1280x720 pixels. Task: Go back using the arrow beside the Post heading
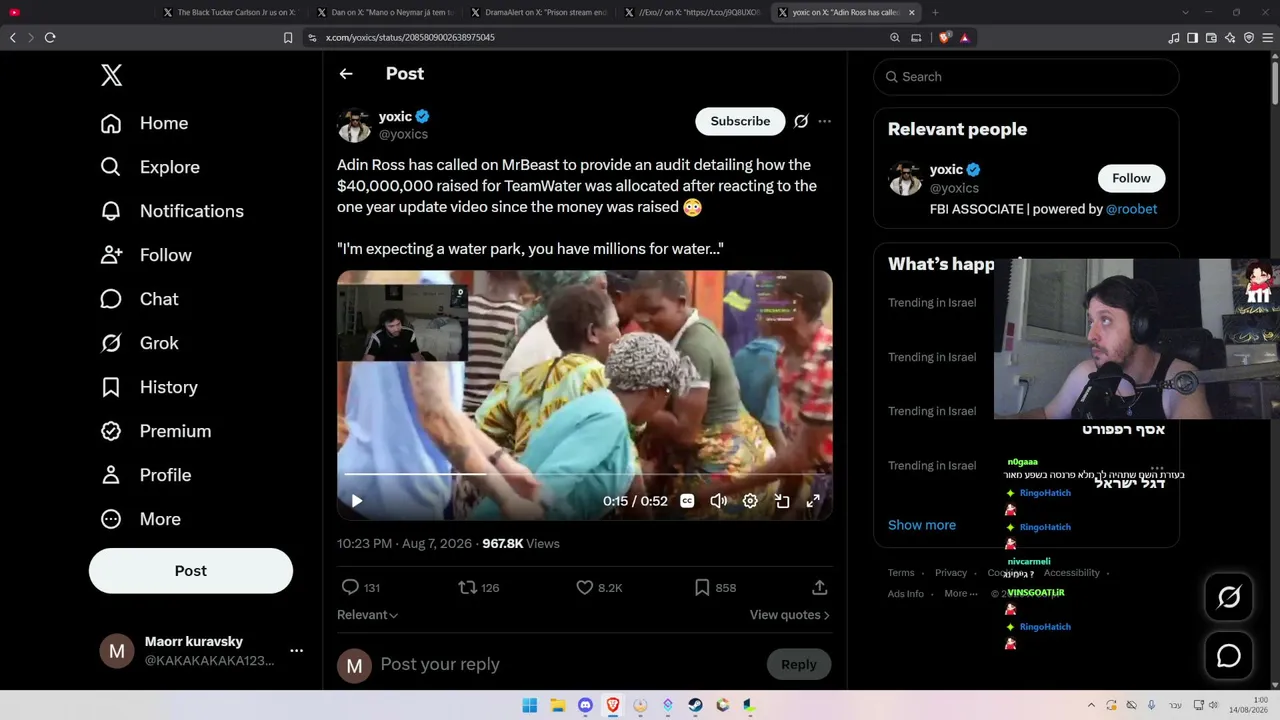(346, 74)
